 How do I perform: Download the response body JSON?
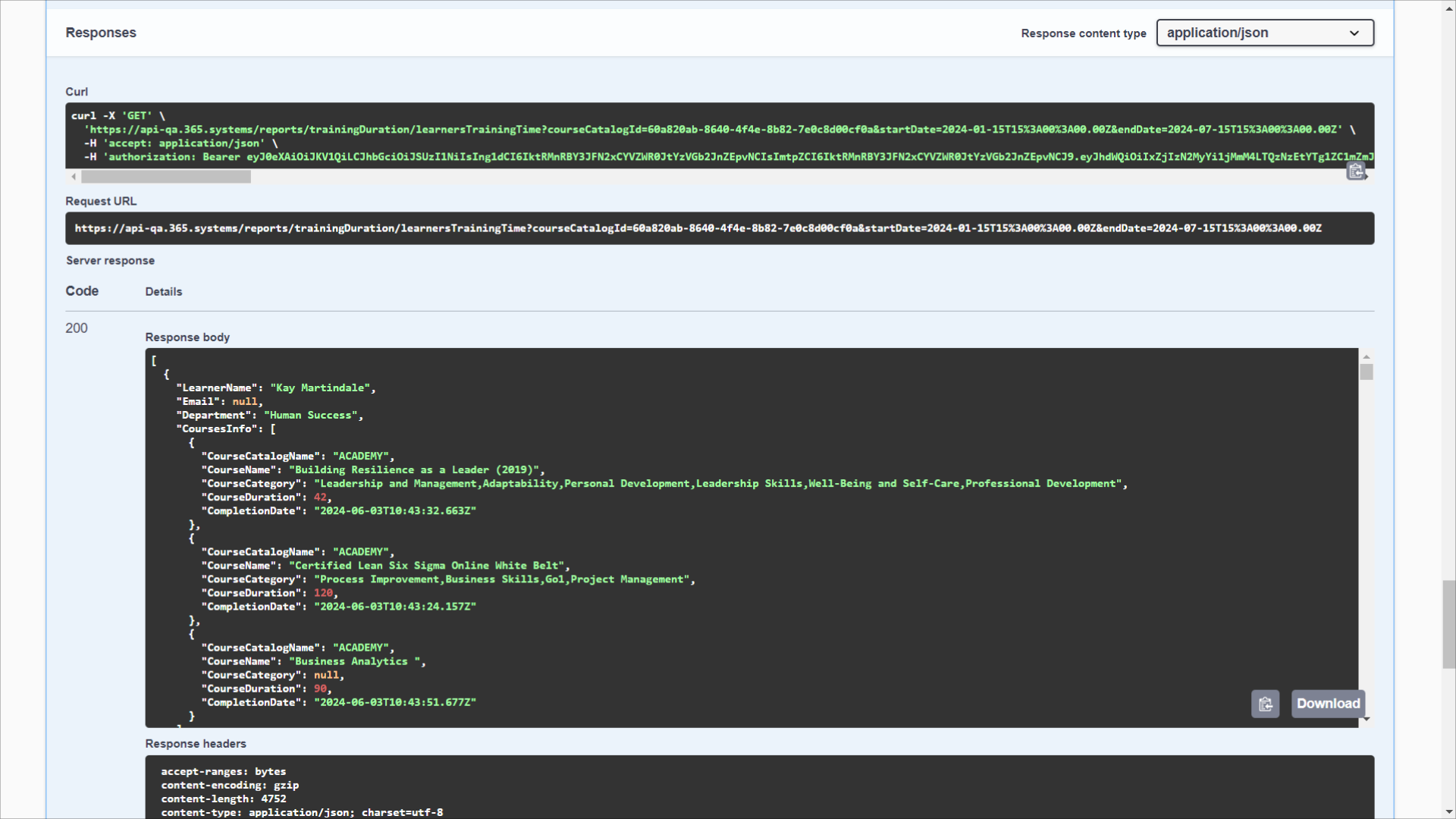coord(1328,704)
